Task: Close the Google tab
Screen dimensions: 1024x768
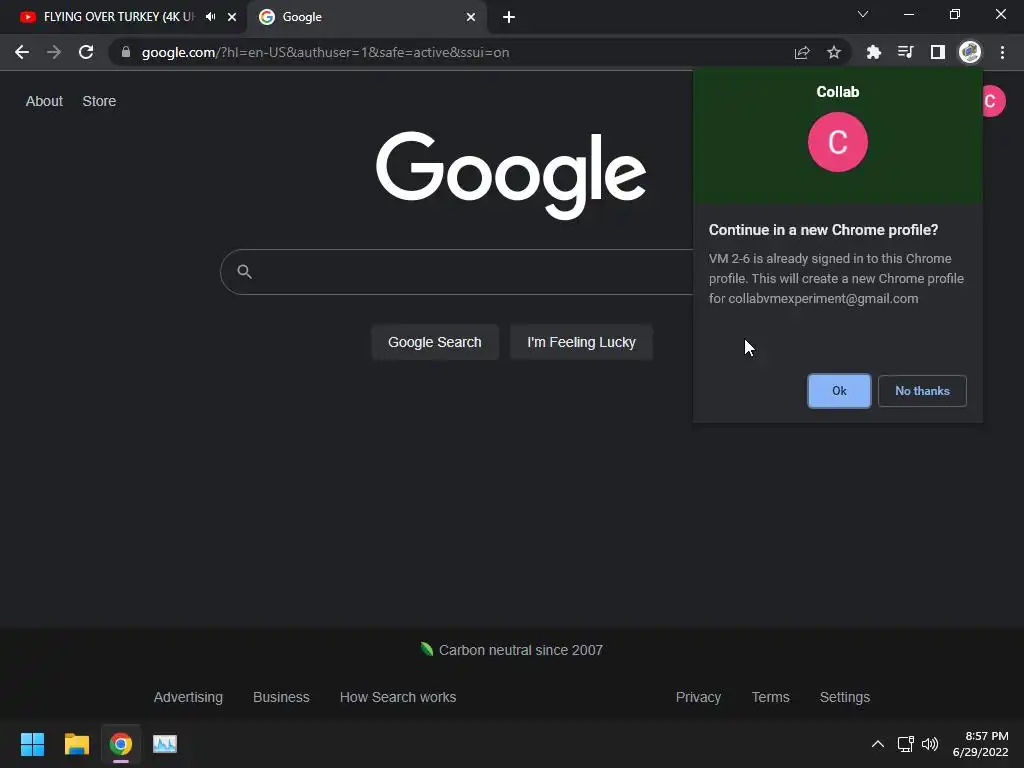Action: point(471,17)
